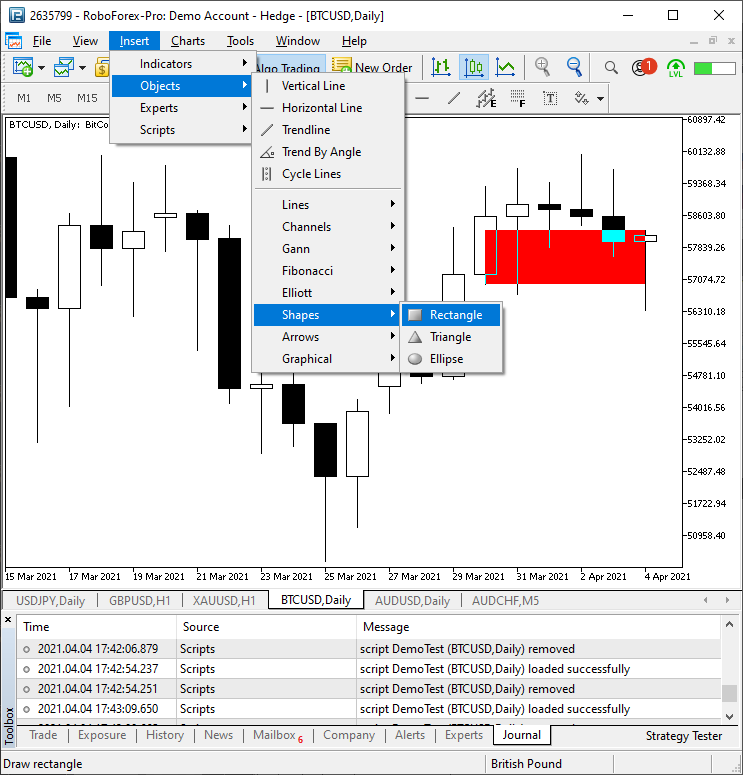Expand the Arrows submenu
This screenshot has width=743, height=775.
click(328, 337)
